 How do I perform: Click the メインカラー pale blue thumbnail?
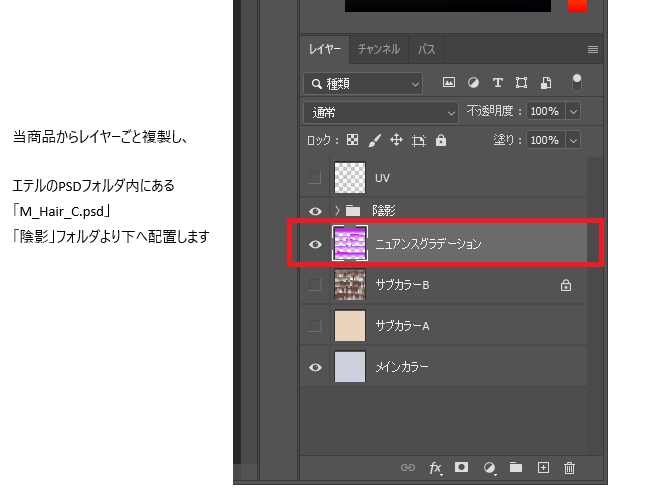click(350, 367)
